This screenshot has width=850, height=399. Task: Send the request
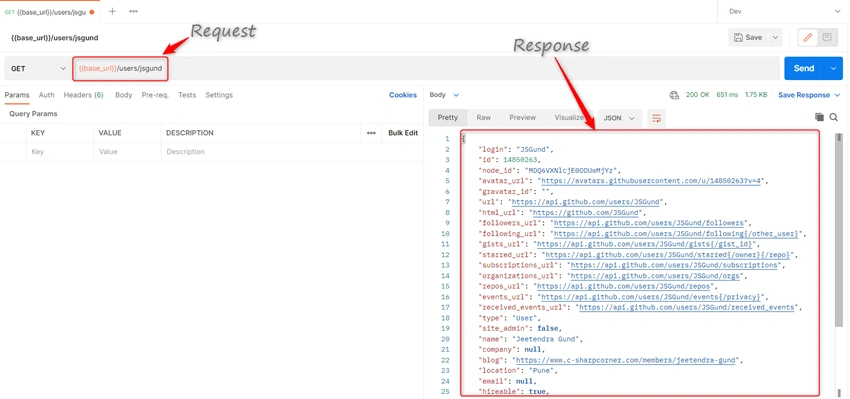804,68
